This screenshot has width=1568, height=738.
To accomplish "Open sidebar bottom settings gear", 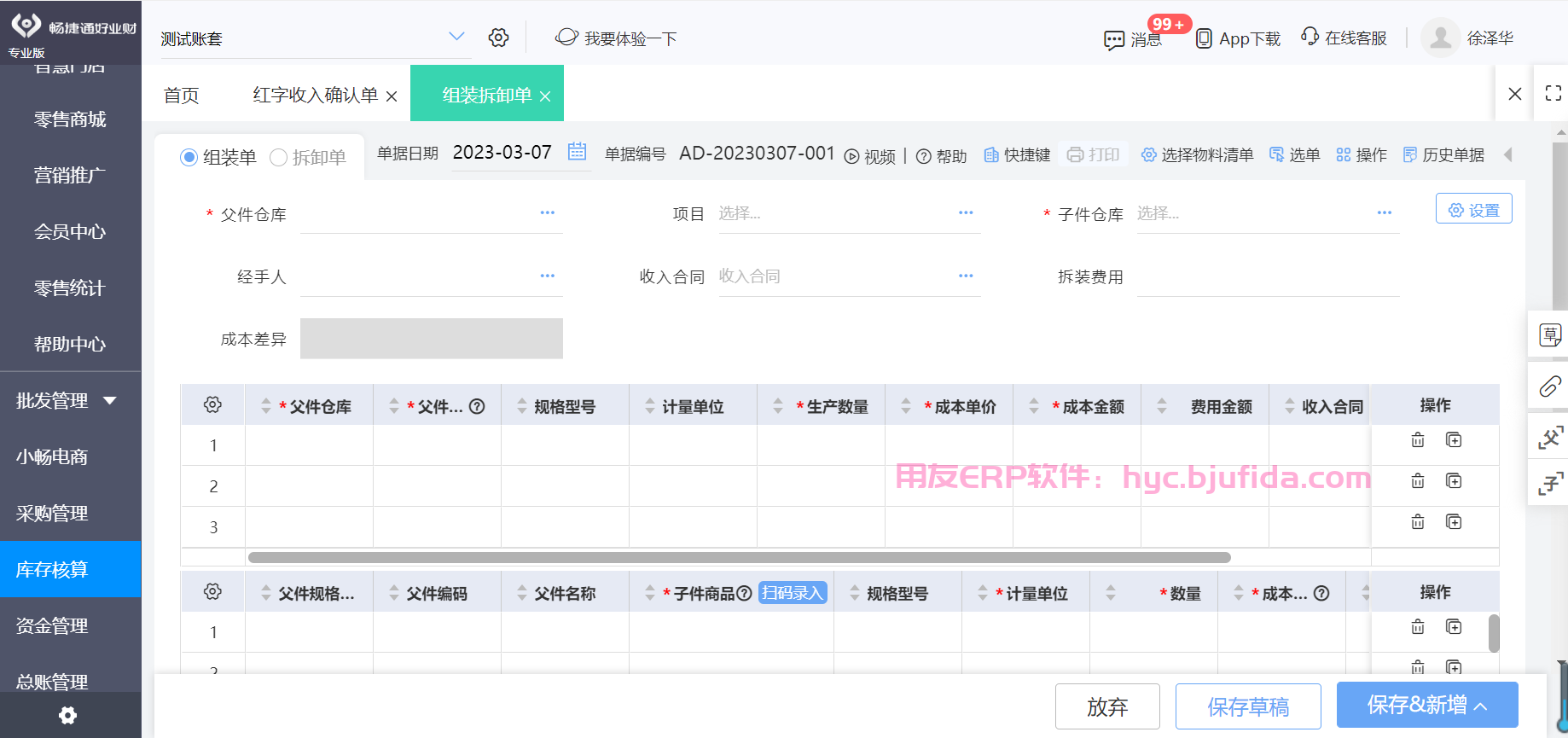I will pos(68,715).
